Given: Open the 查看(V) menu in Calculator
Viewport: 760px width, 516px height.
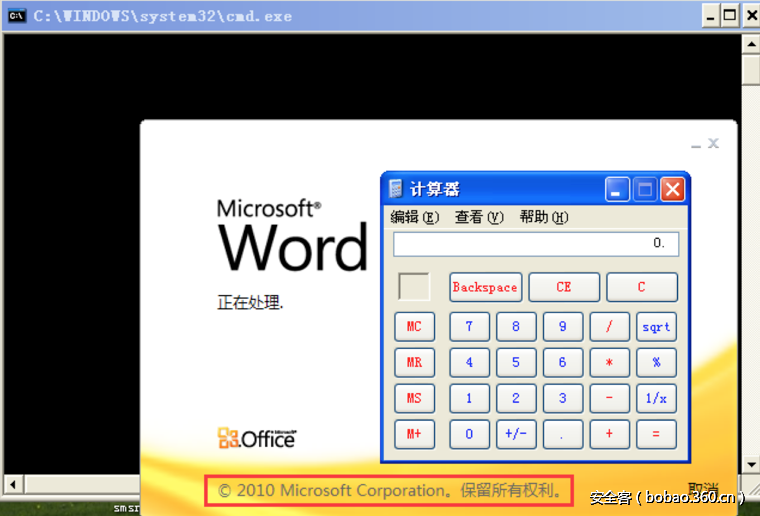Looking at the screenshot, I should click(x=479, y=217).
